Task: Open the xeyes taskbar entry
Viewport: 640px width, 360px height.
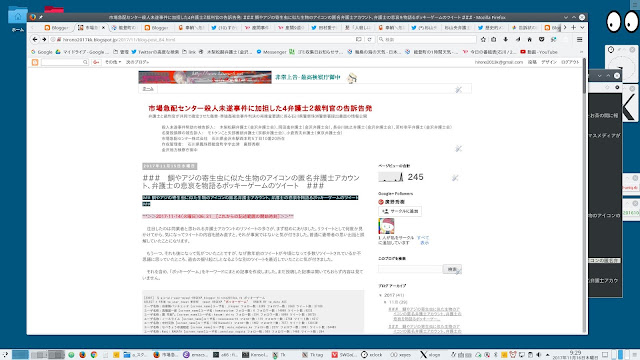Action: 401,355
